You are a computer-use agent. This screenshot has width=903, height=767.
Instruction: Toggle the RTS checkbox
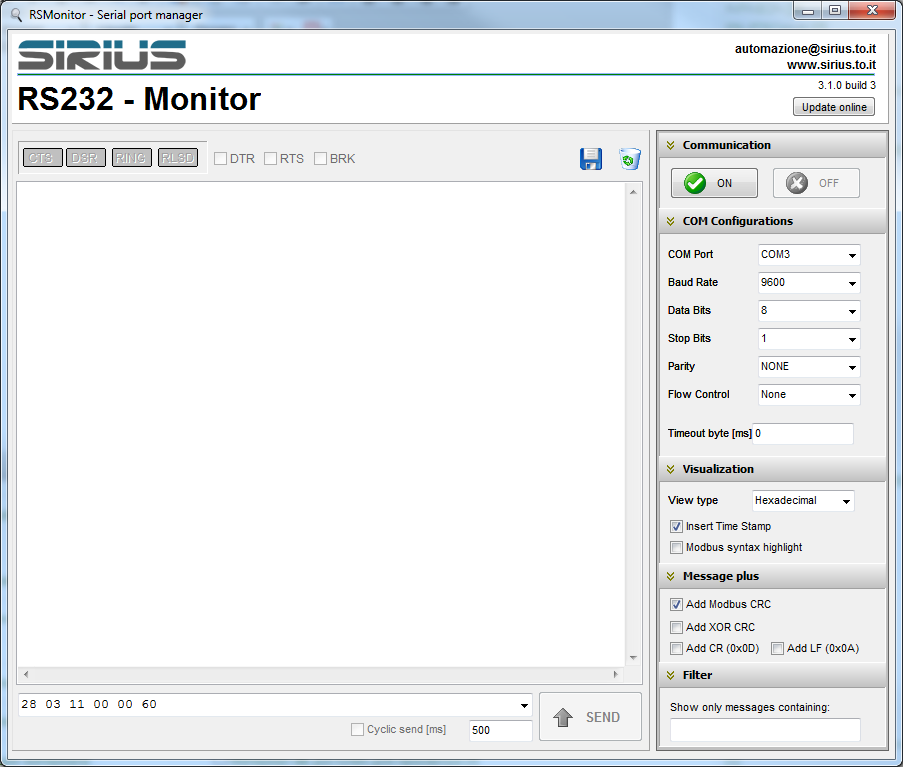tap(271, 159)
